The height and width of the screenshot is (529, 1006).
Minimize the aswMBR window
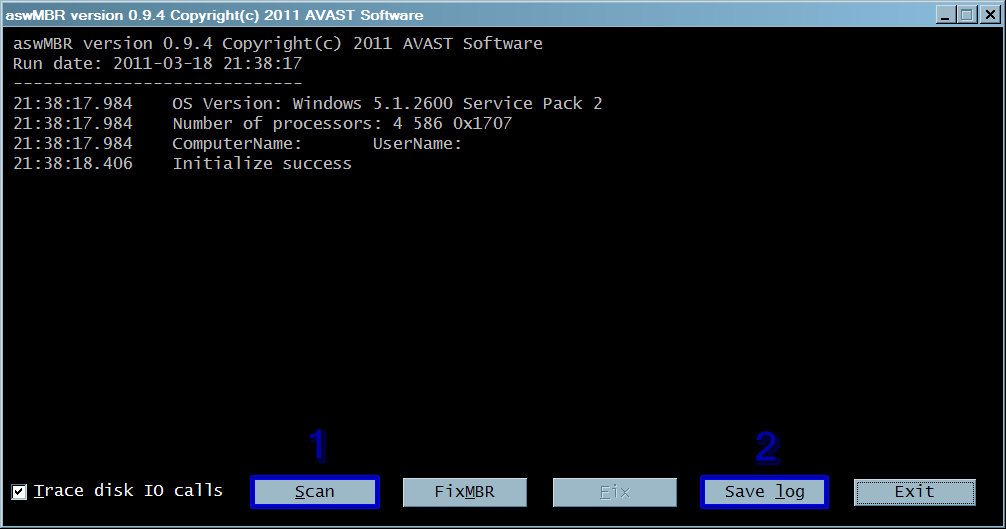click(944, 15)
